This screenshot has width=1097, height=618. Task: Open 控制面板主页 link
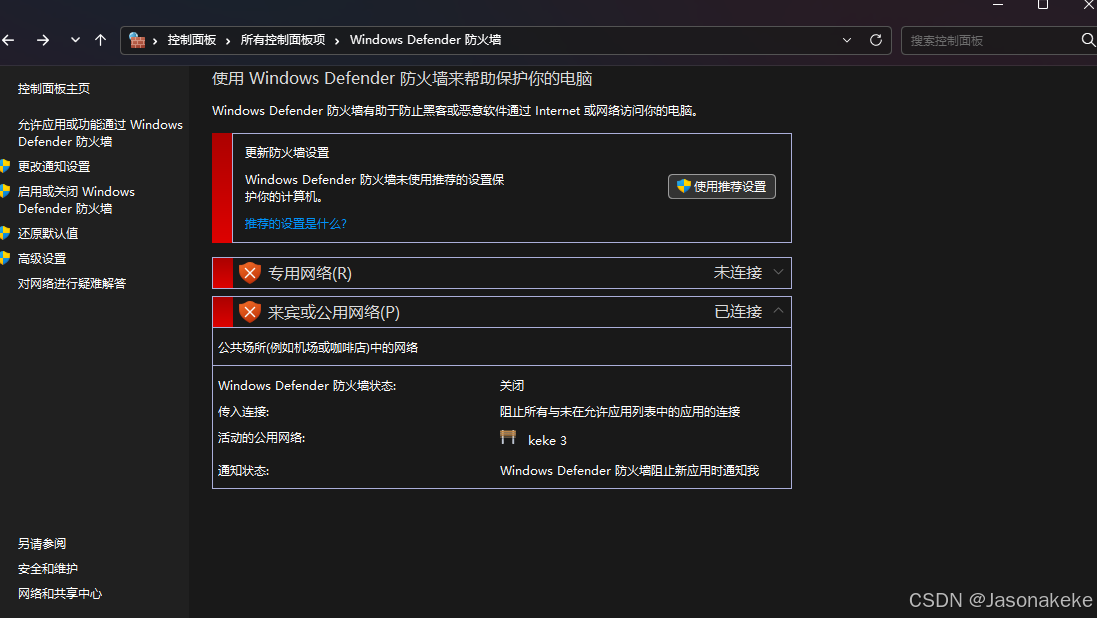[x=54, y=89]
